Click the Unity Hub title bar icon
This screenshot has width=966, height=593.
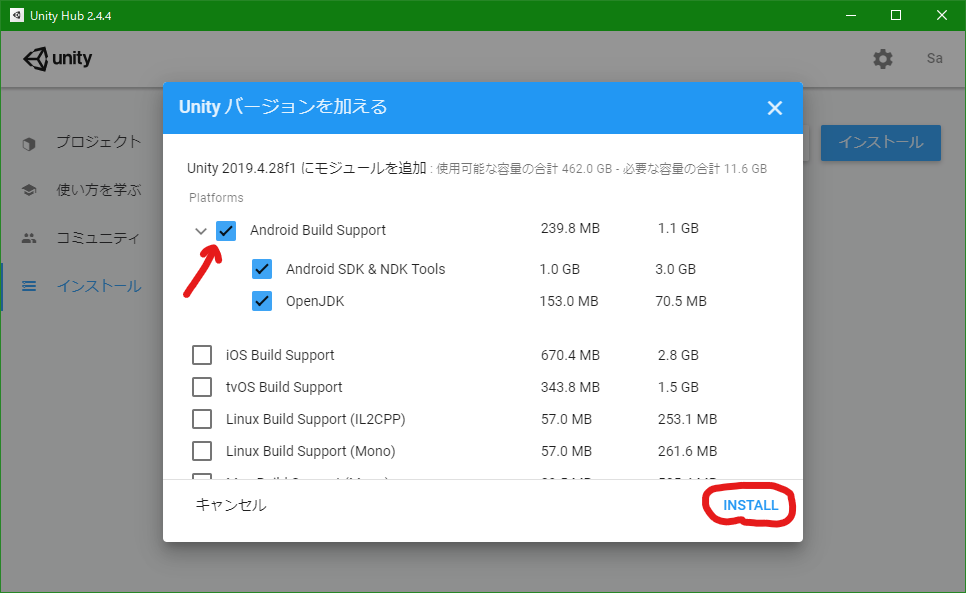pyautogui.click(x=17, y=15)
